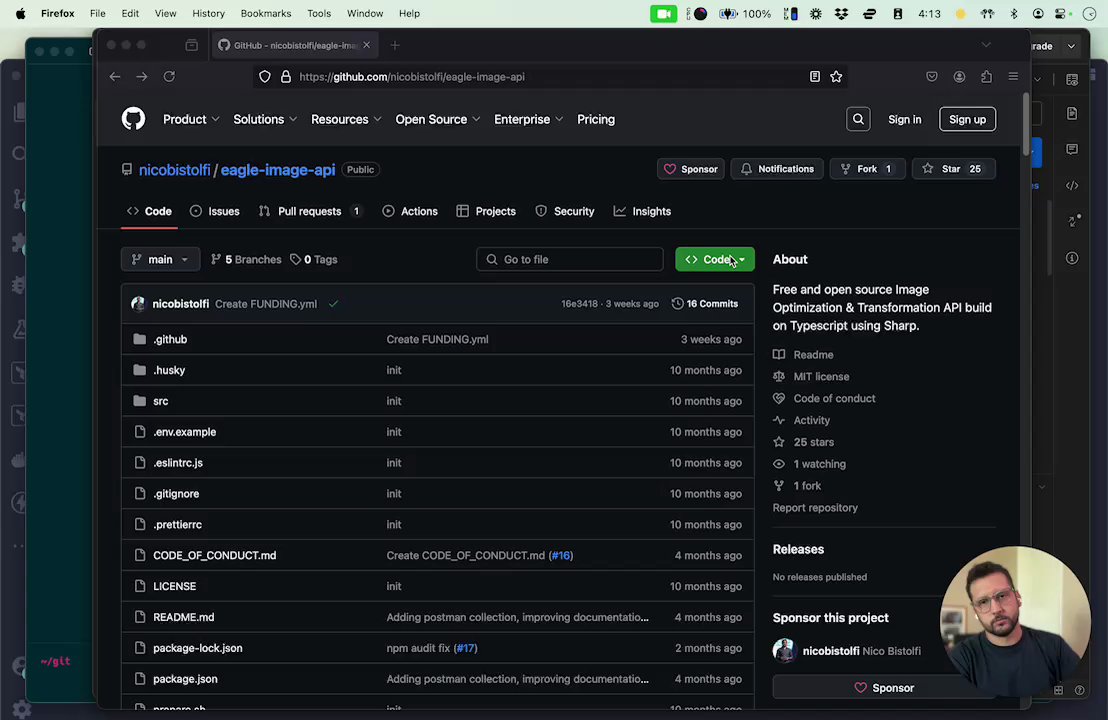The height and width of the screenshot is (720, 1108).
Task: Reload the current page
Action: (x=169, y=76)
